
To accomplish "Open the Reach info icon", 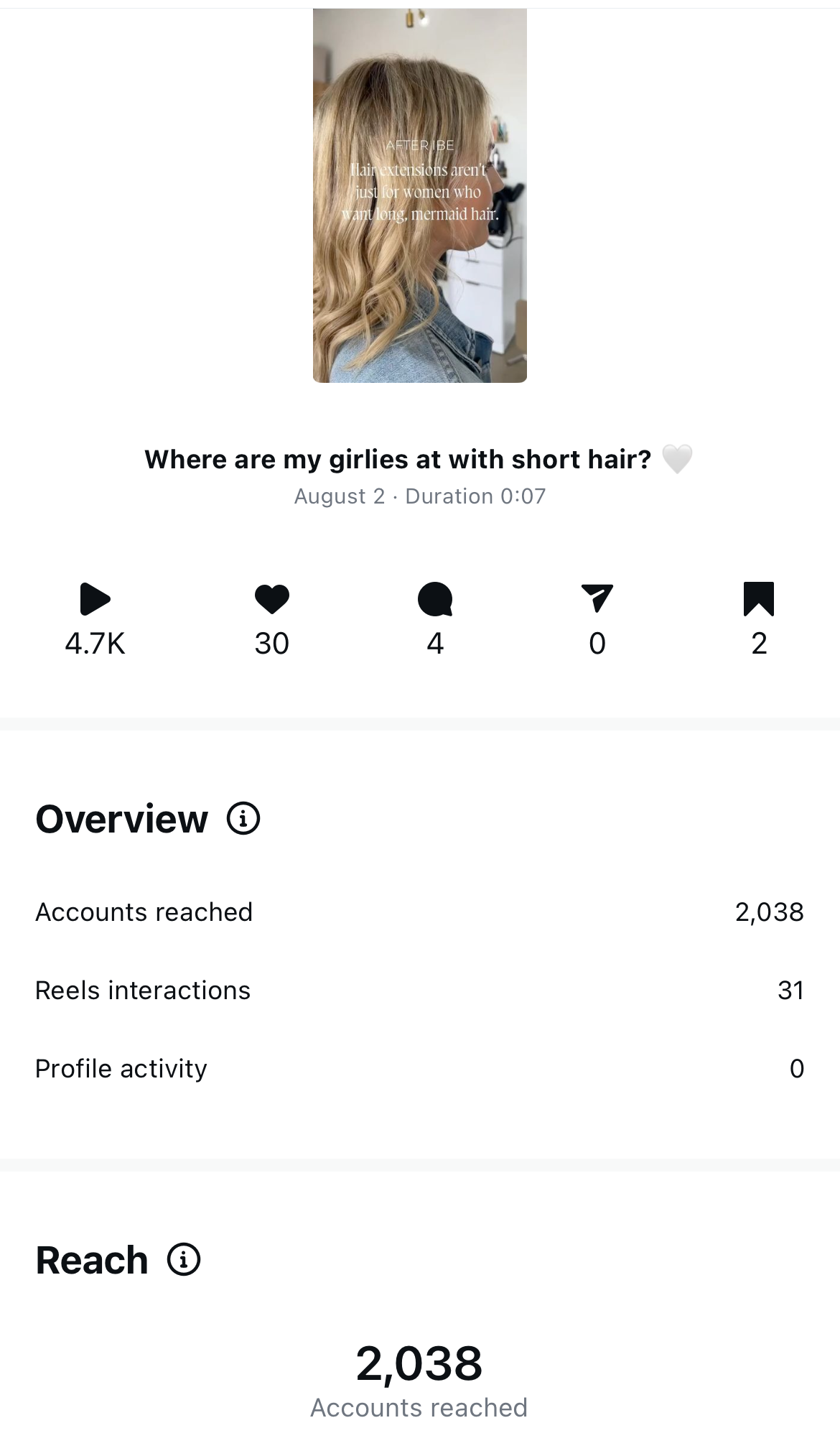I will point(184,1259).
